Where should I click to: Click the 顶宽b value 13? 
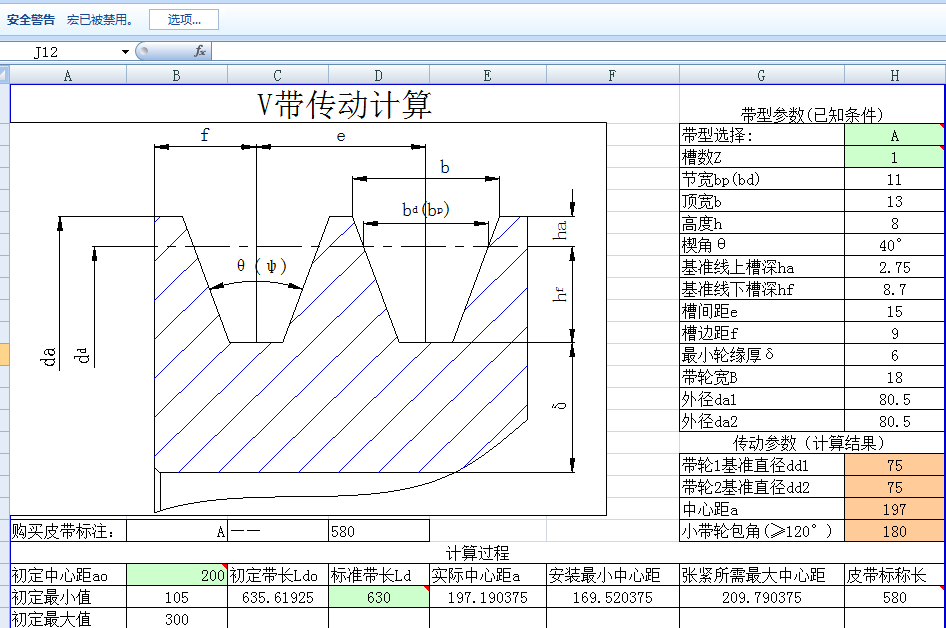click(x=895, y=201)
